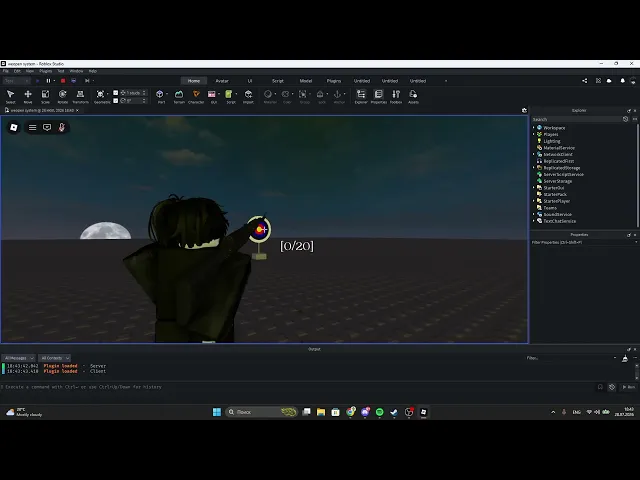Activate the Rotate tool
Image resolution: width=640 pixels, height=480 pixels.
point(62,97)
